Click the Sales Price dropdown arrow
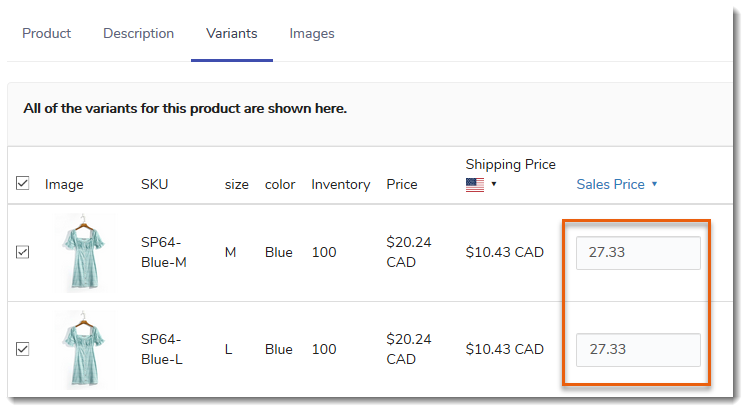 [x=654, y=184]
